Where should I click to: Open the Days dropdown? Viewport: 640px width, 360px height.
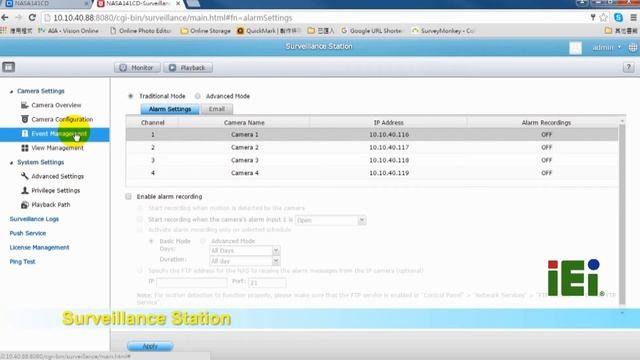[x=244, y=251]
